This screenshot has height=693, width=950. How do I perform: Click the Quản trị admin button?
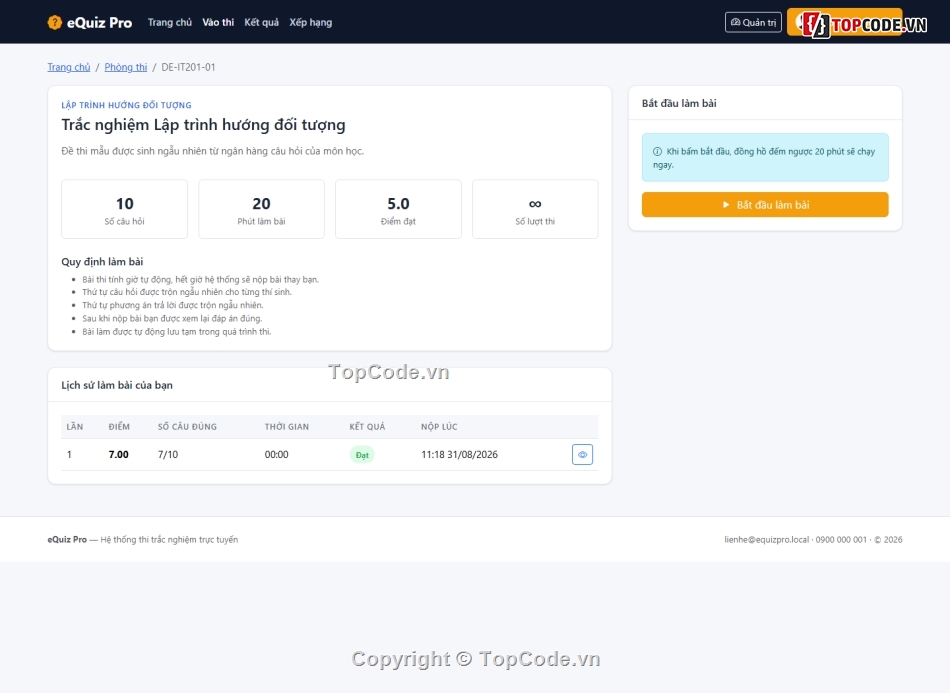[753, 22]
